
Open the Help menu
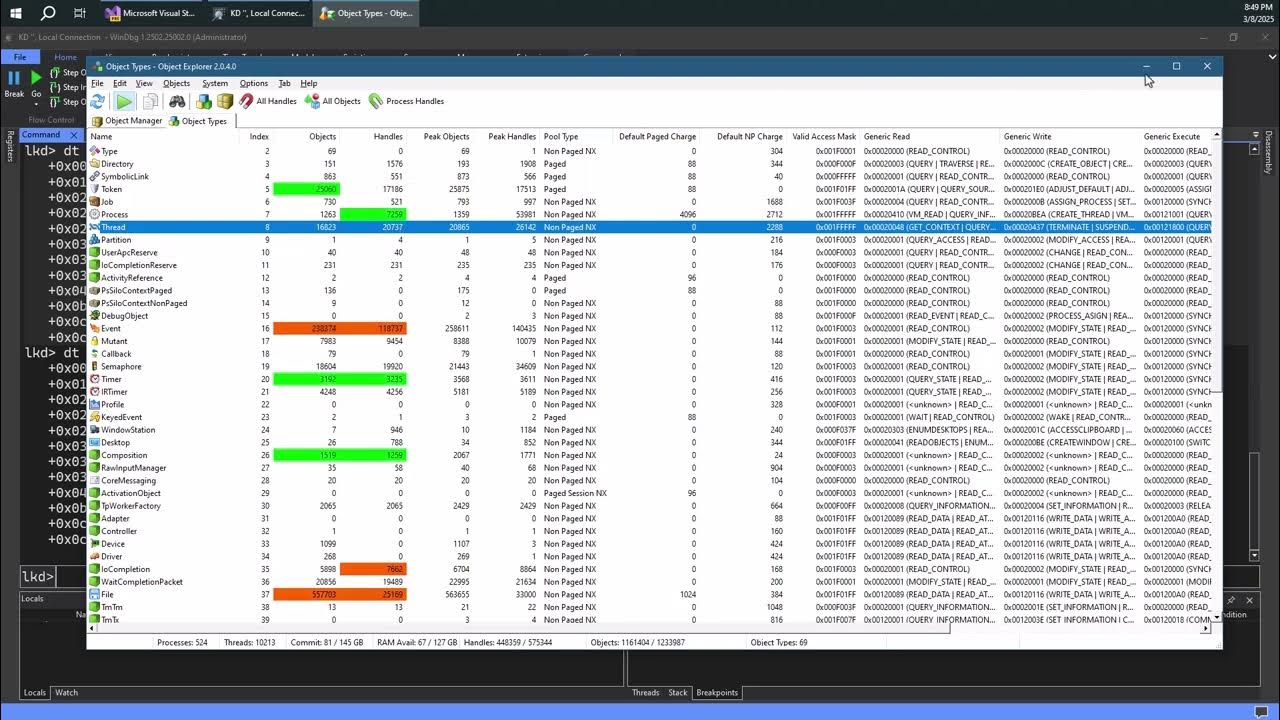pos(309,83)
